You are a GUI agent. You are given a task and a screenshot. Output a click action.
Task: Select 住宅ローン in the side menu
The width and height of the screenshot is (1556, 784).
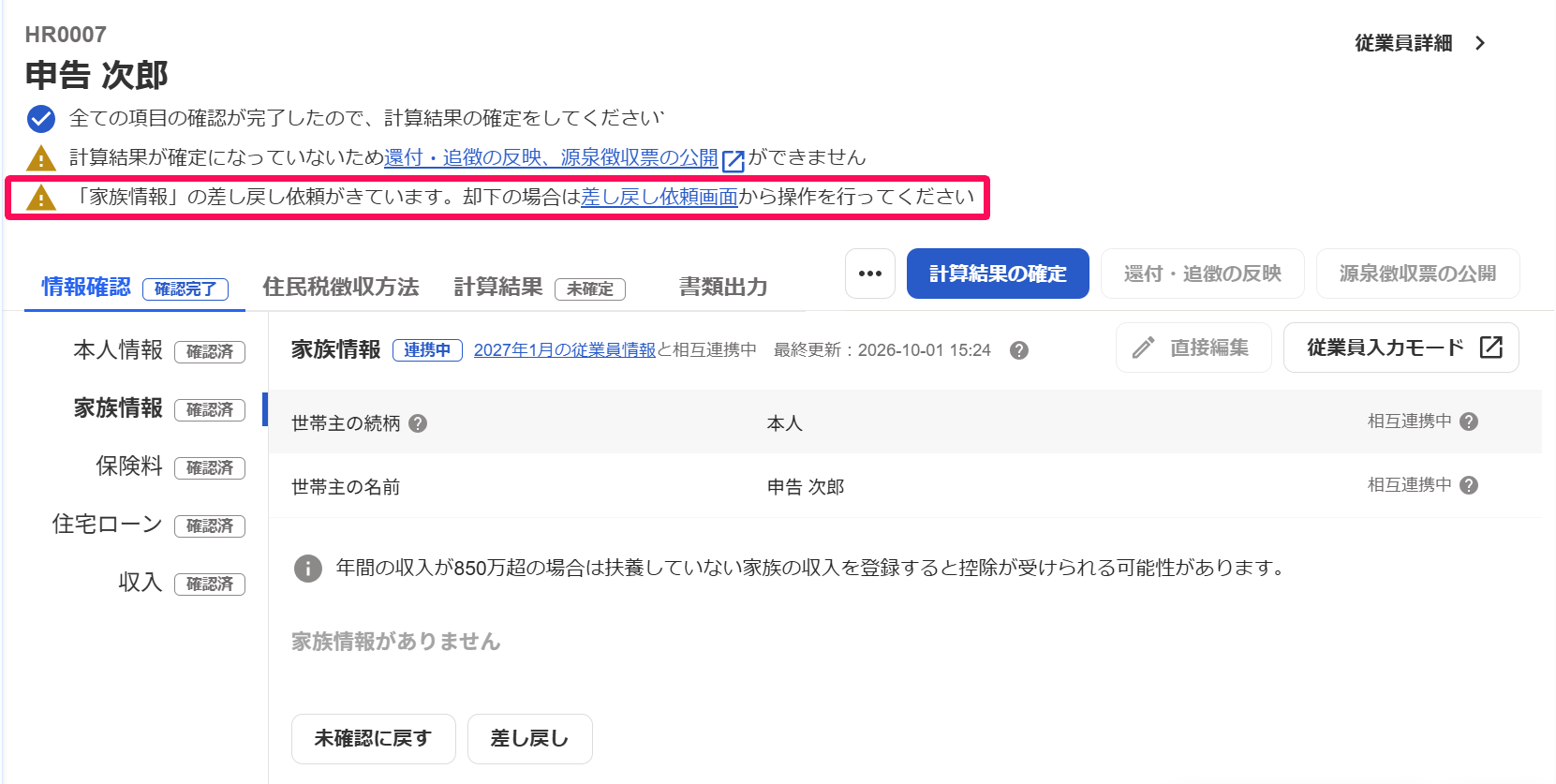tap(107, 525)
